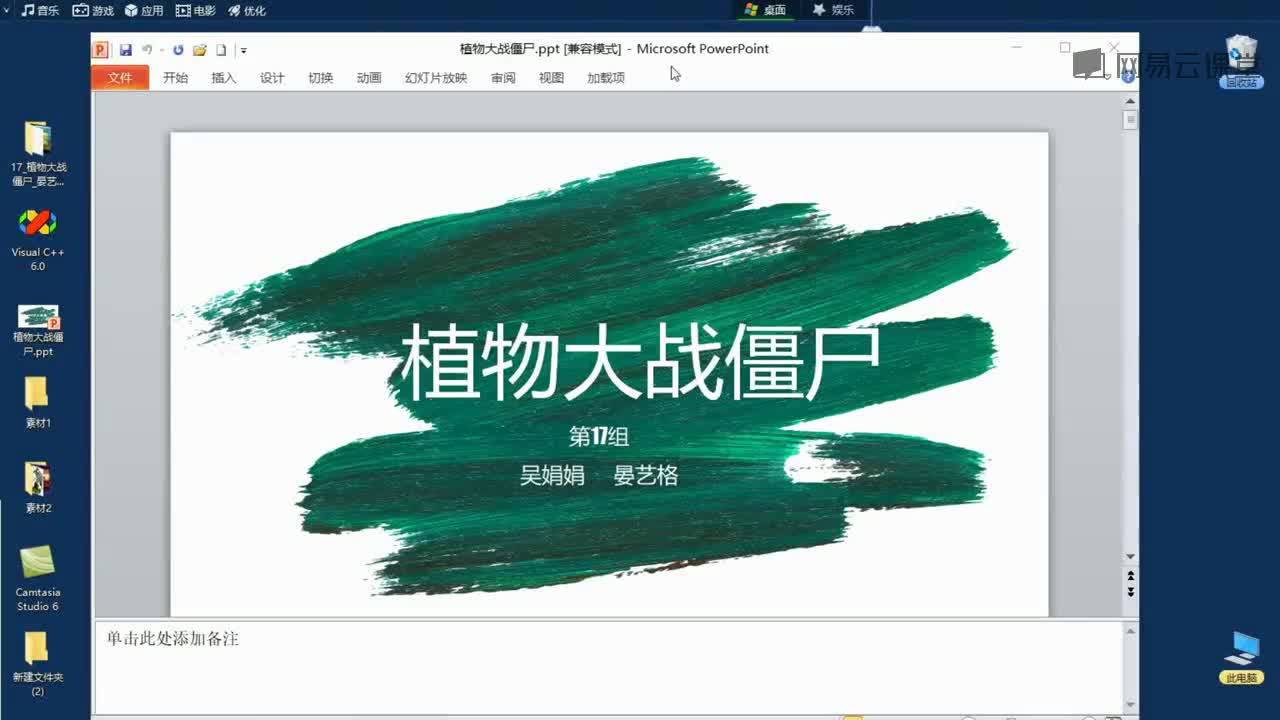Image resolution: width=1280 pixels, height=720 pixels.
Task: Select the 回收站 recycle bin icon
Action: (x=1241, y=62)
